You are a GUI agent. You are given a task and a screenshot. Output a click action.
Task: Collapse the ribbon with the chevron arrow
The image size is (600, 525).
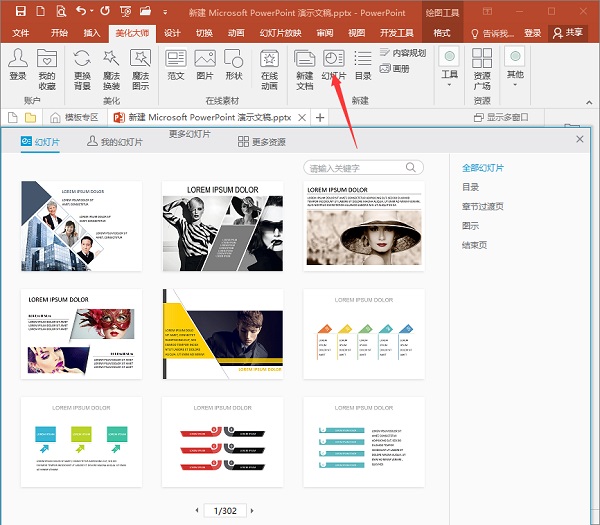click(589, 102)
